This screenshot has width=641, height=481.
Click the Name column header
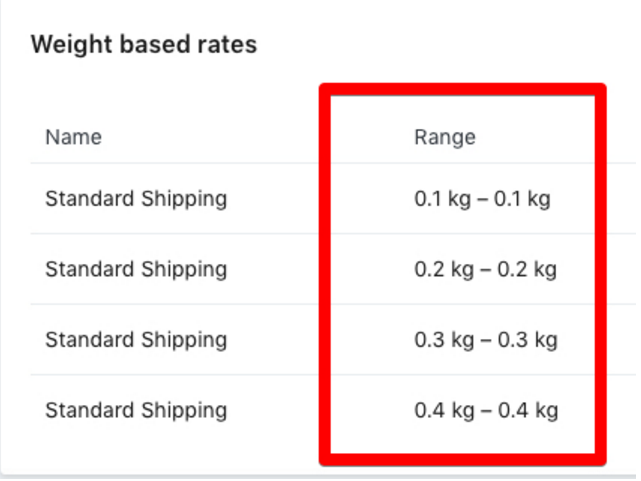(x=73, y=137)
